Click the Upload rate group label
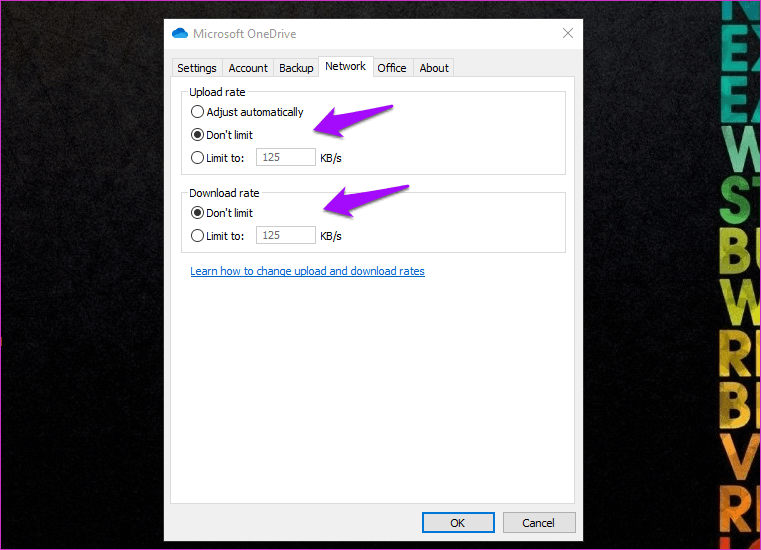This screenshot has height=550, width=761. click(x=217, y=92)
